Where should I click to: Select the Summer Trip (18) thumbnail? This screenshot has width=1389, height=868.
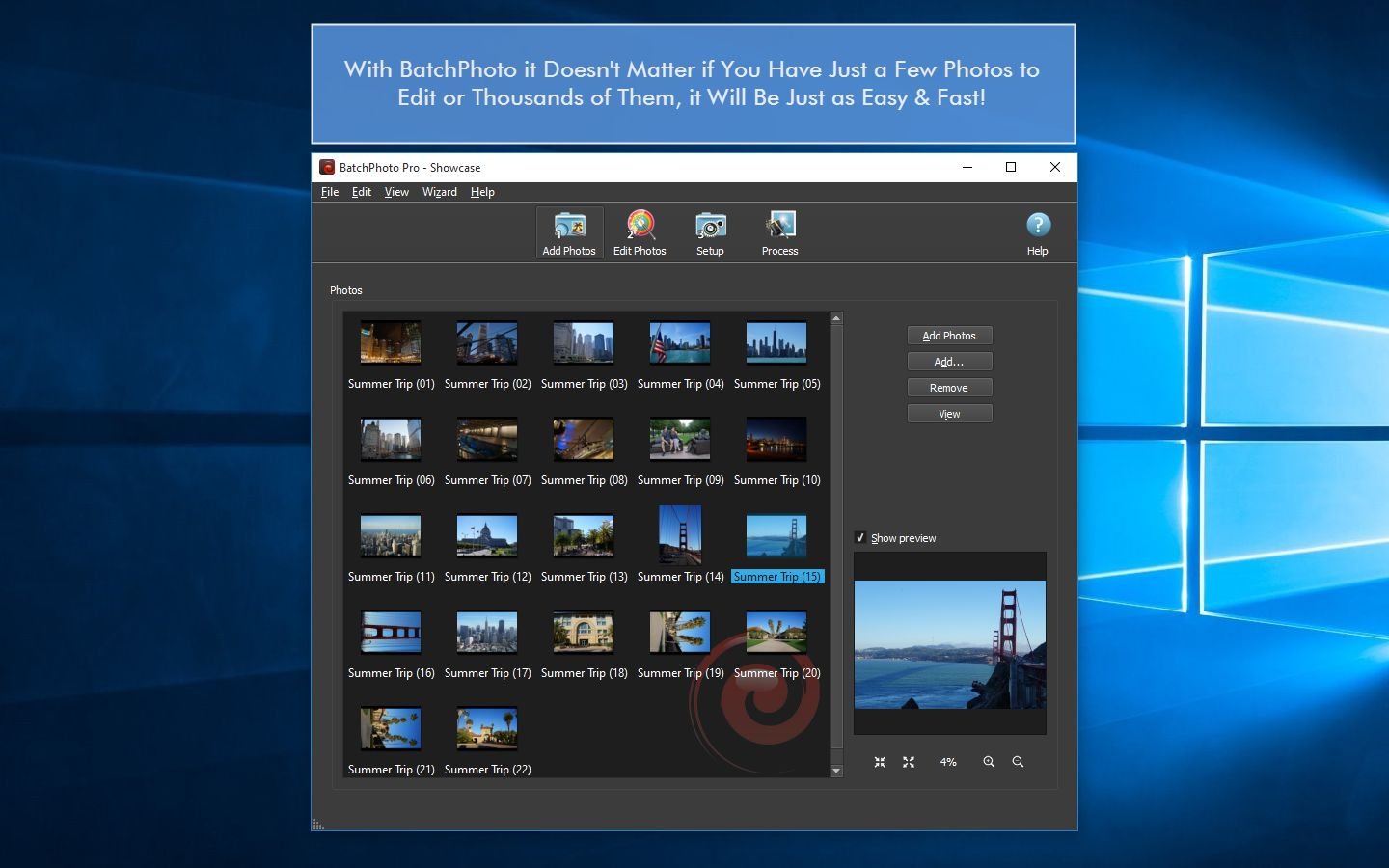(x=584, y=632)
